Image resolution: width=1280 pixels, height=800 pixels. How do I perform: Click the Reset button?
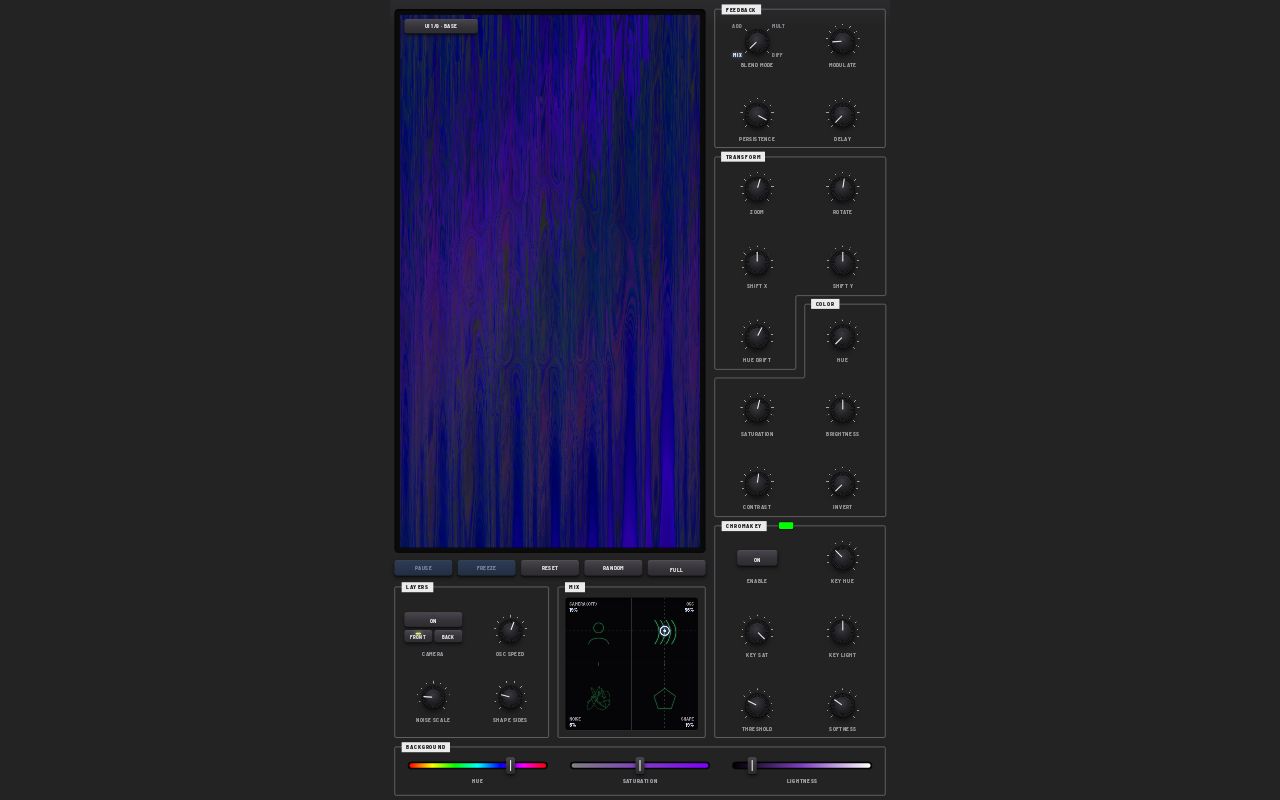click(x=550, y=568)
